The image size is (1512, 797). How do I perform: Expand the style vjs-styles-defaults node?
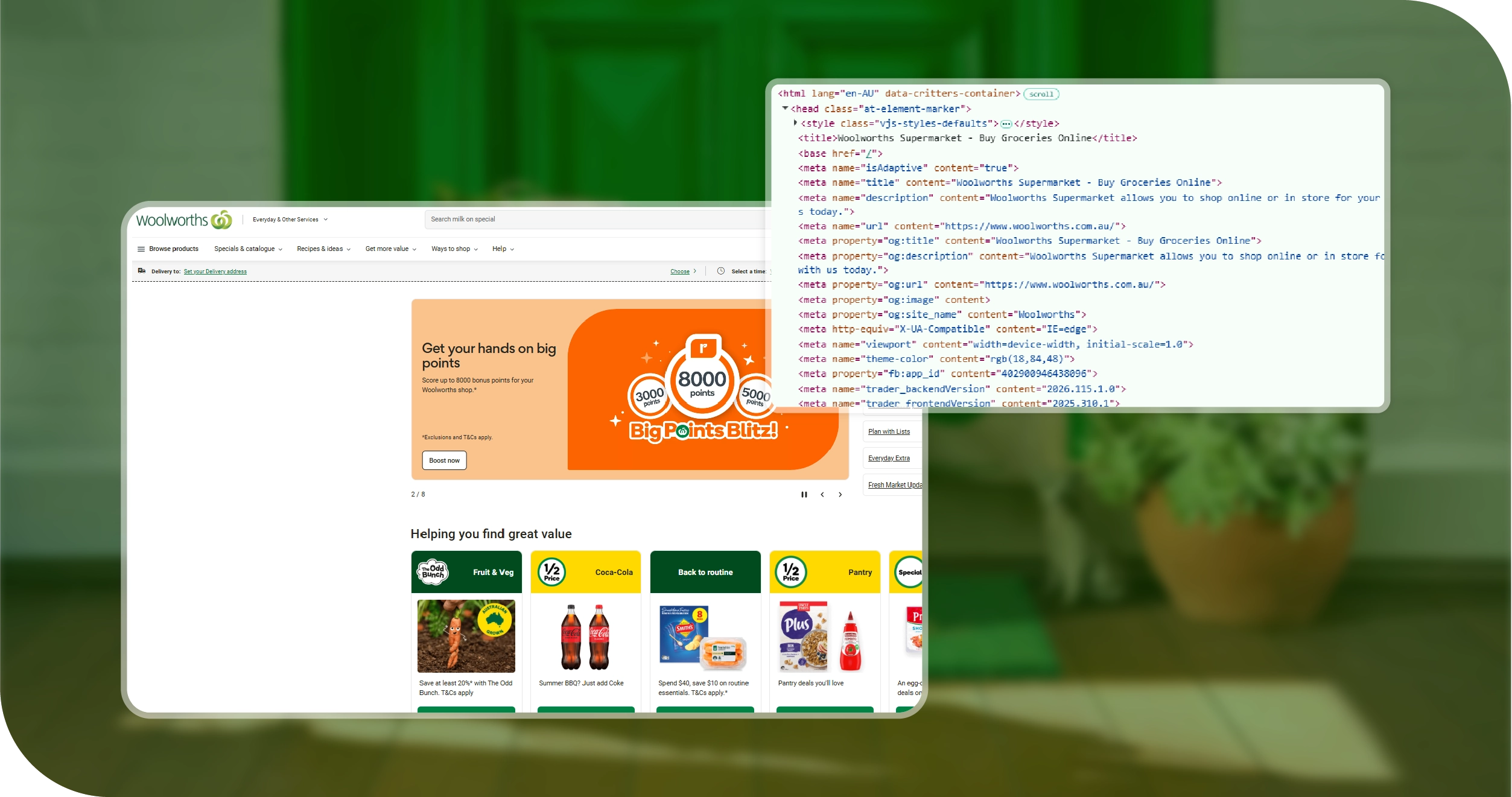coord(795,123)
